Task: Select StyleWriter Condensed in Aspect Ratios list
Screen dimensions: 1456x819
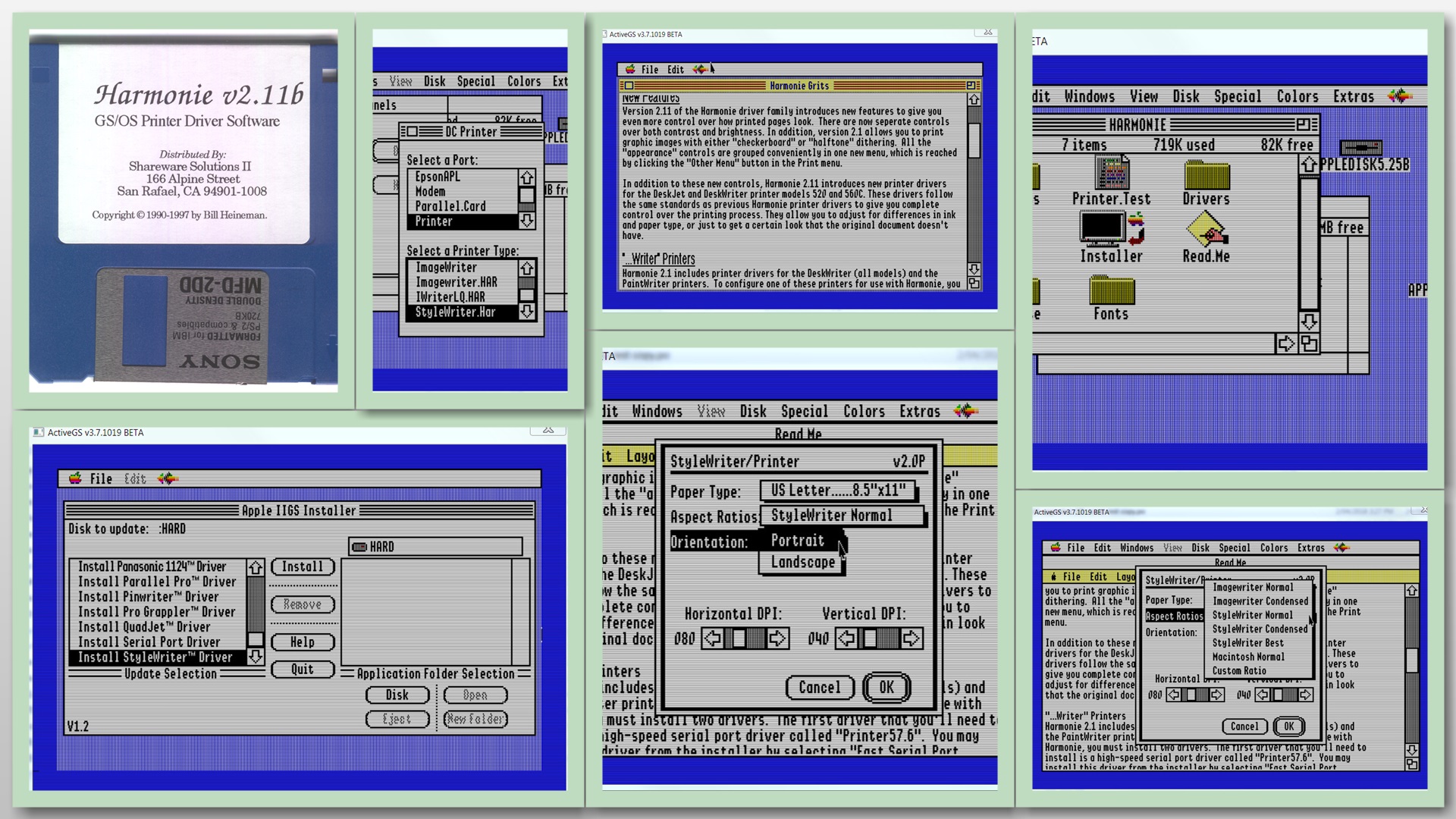Action: tap(1260, 629)
